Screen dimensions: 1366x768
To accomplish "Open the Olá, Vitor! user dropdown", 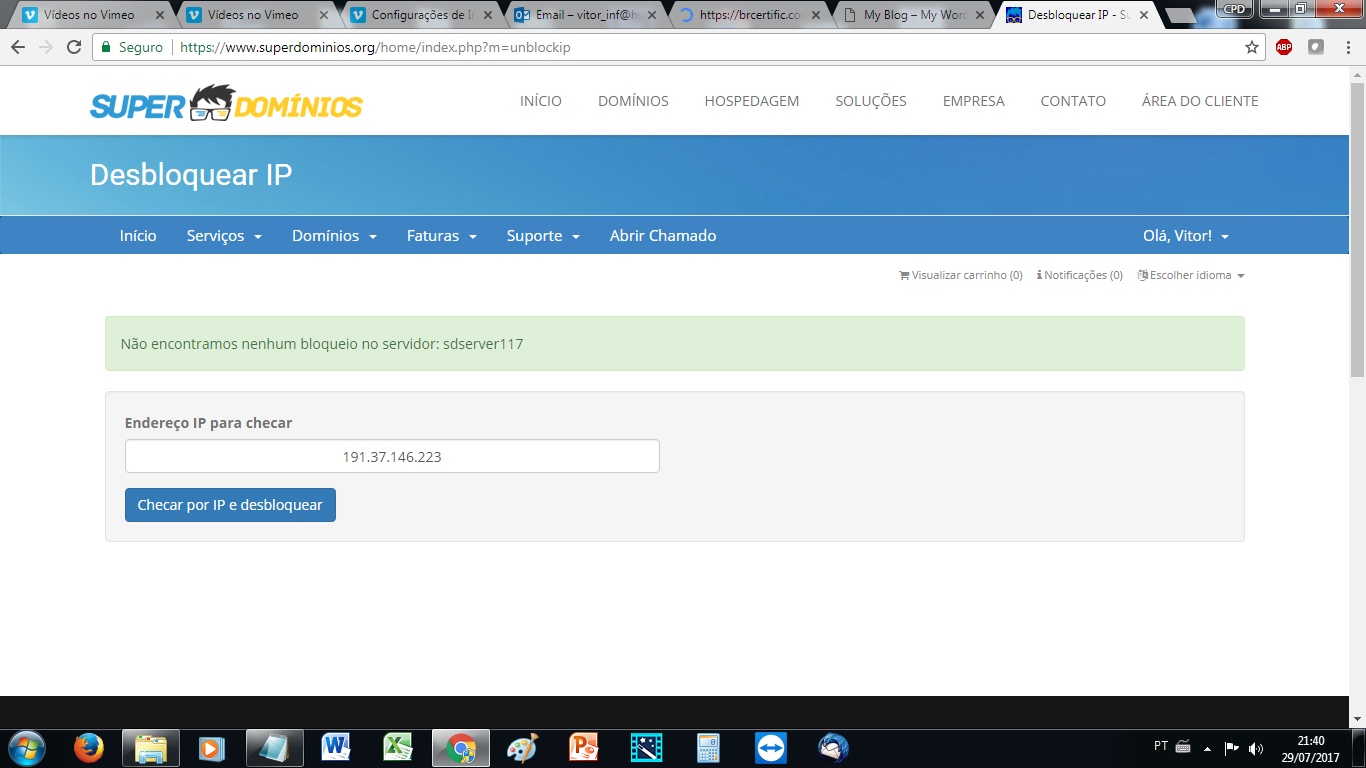I will pos(1185,236).
